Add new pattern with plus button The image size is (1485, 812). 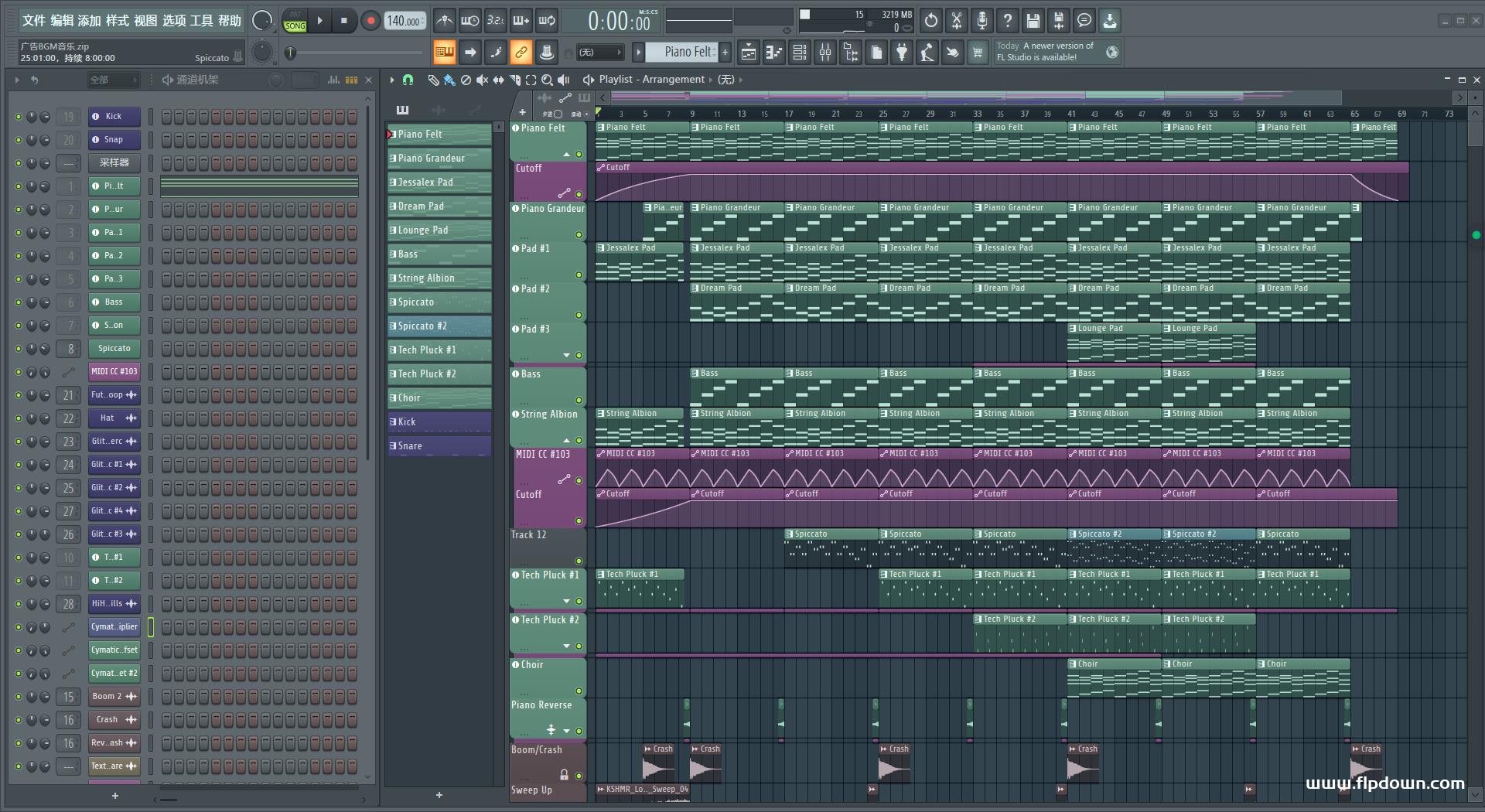(725, 53)
